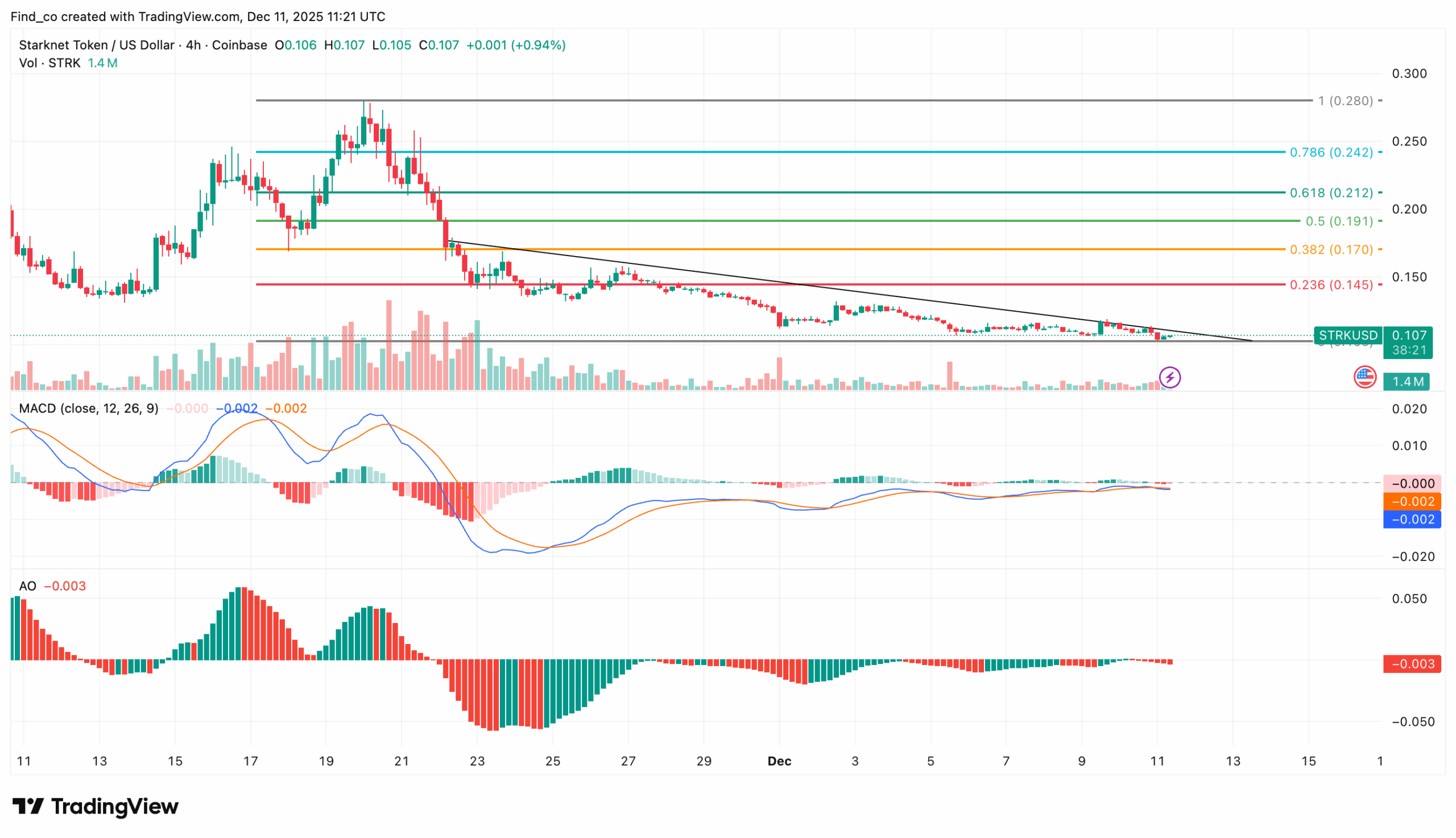The height and width of the screenshot is (838, 1456).
Task: Click the '9' date axis label
Action: (x=1082, y=761)
